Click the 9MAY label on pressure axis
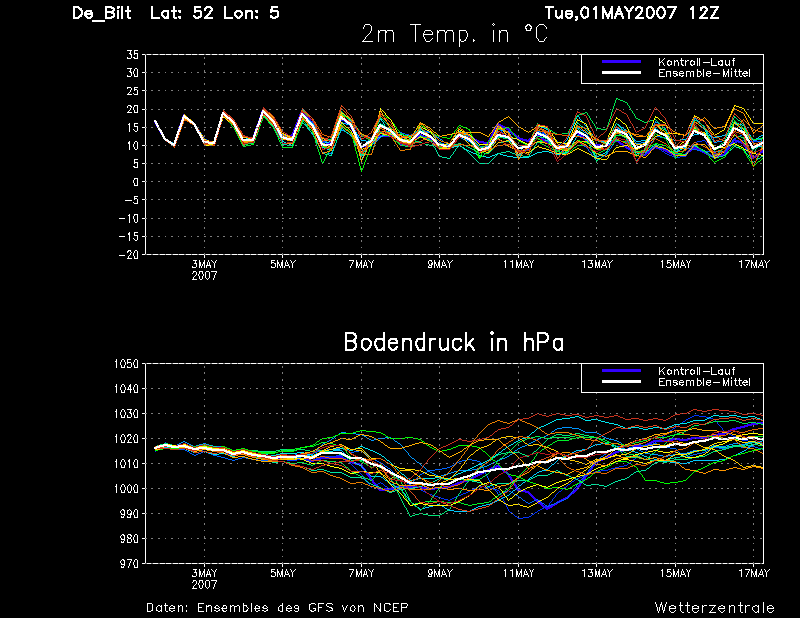Viewport: 800px width, 618px height. pyautogui.click(x=440, y=574)
